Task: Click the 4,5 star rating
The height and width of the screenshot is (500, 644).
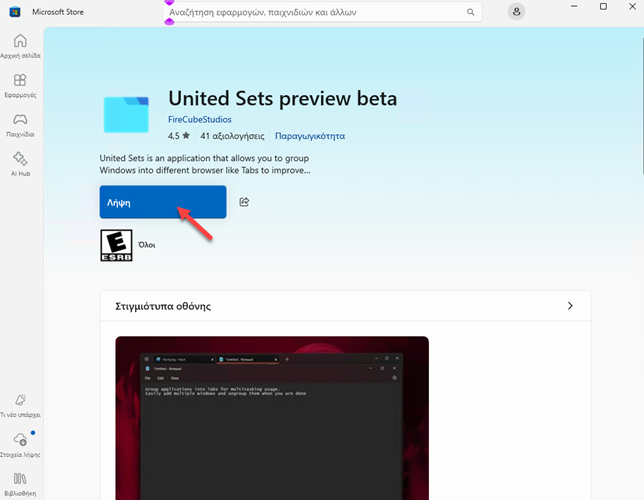Action: coord(179,136)
